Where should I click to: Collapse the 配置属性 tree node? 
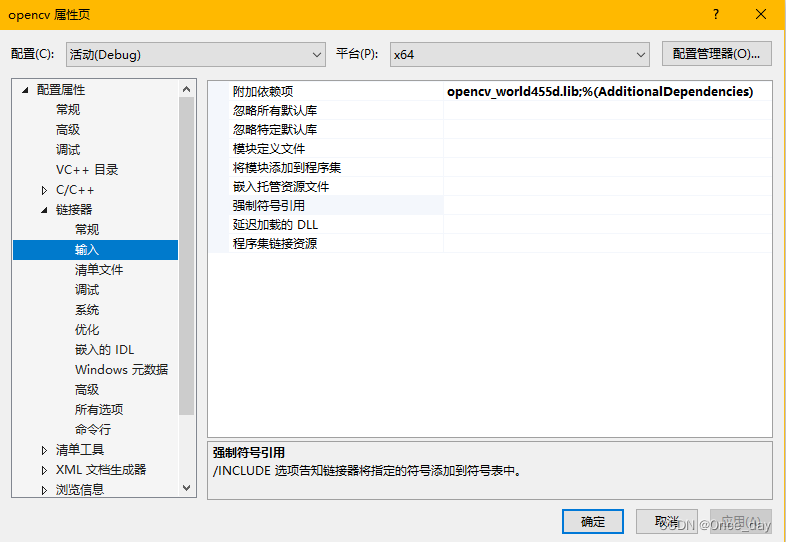click(x=25, y=90)
